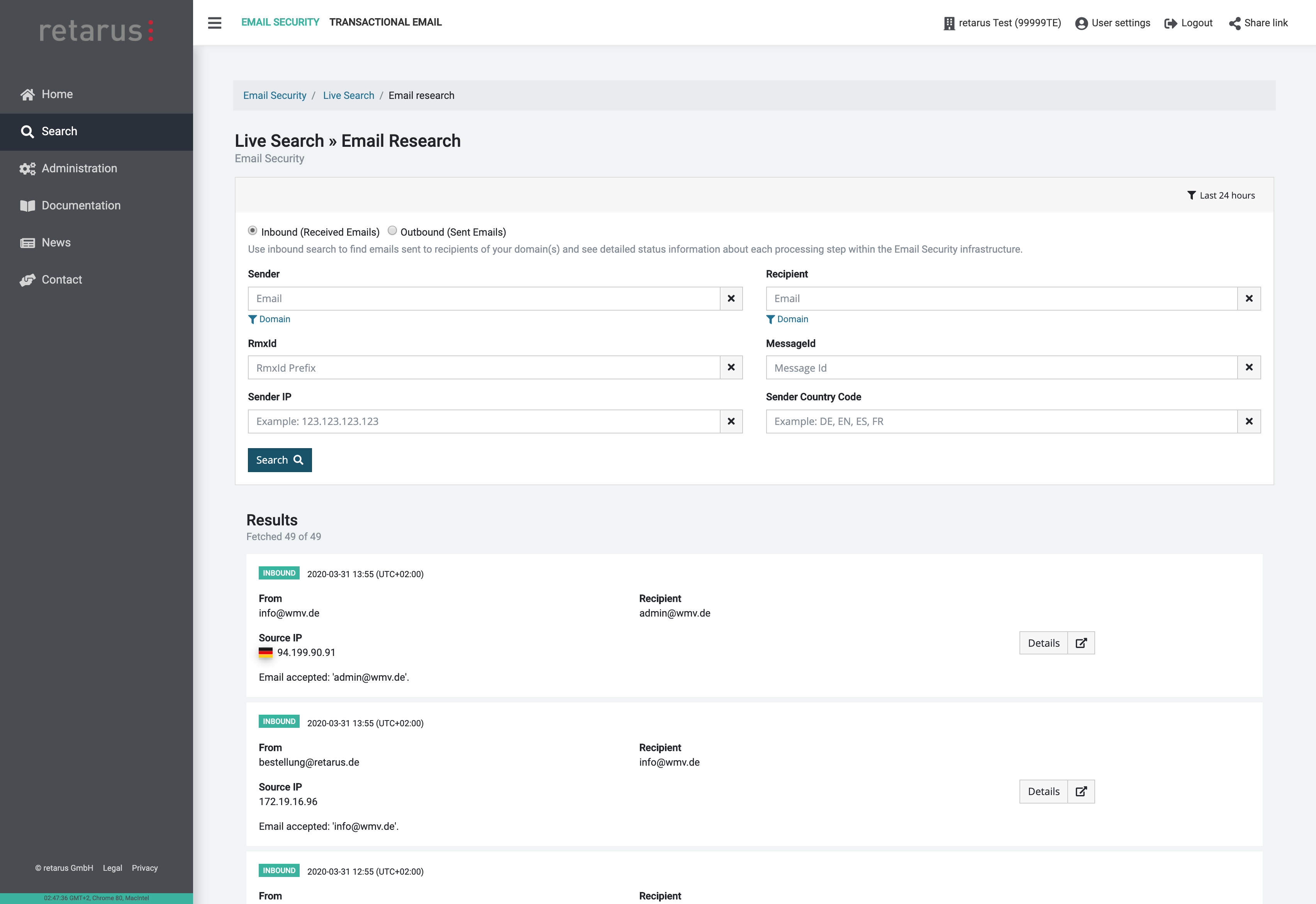The image size is (1316, 904).
Task: Click Logout
Action: click(1189, 23)
